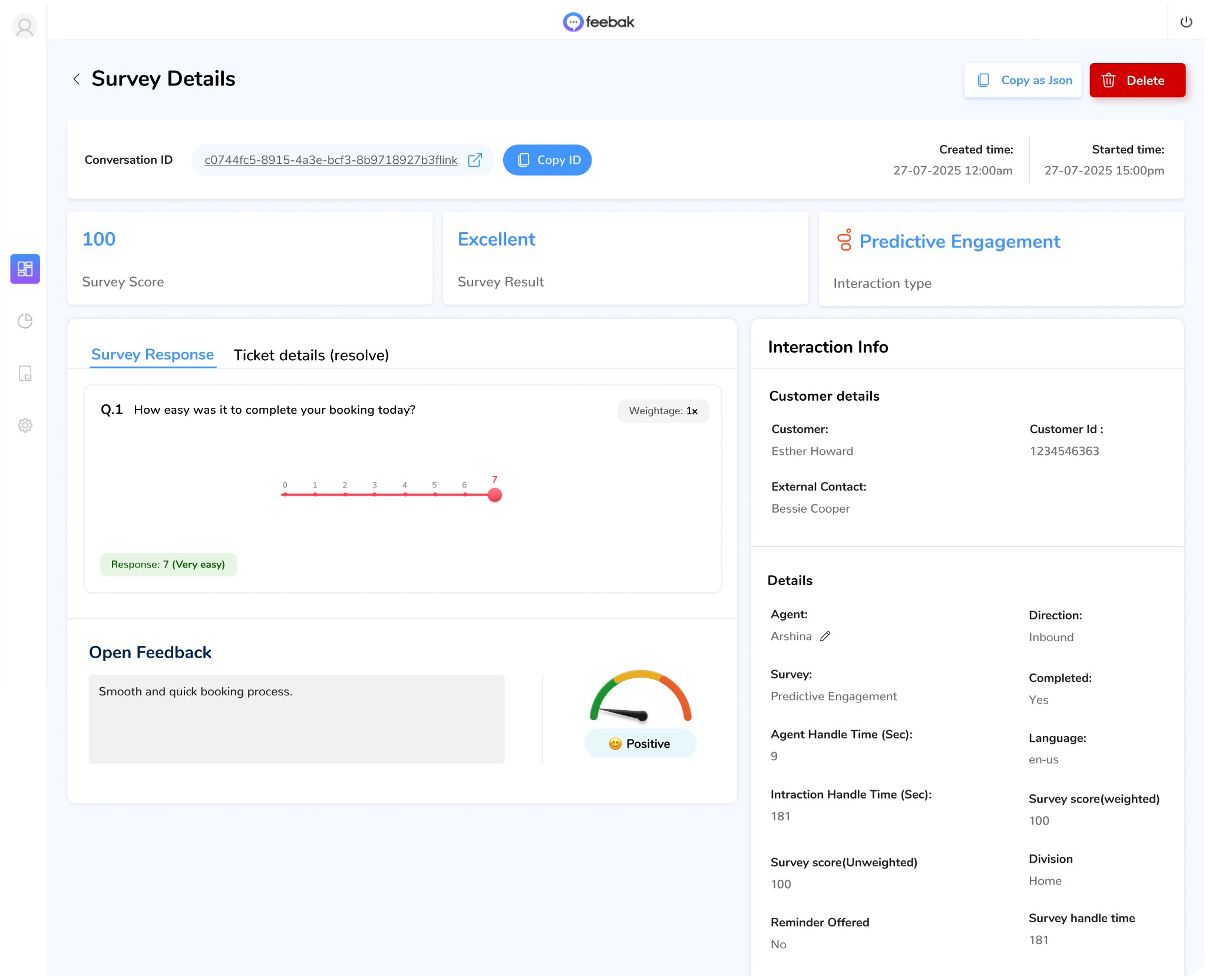1209x980 pixels.
Task: Click the Response: 7 (Very easy) badge
Action: [x=168, y=565]
